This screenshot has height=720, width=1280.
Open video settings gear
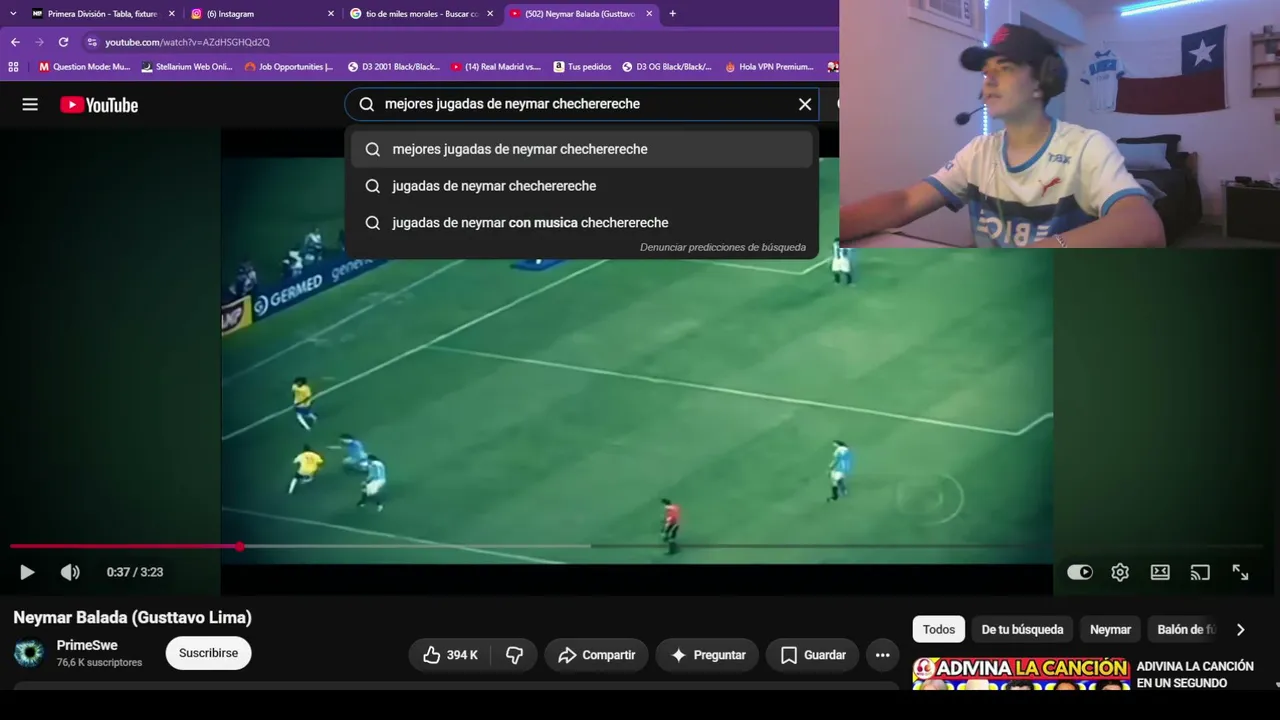(x=1120, y=572)
